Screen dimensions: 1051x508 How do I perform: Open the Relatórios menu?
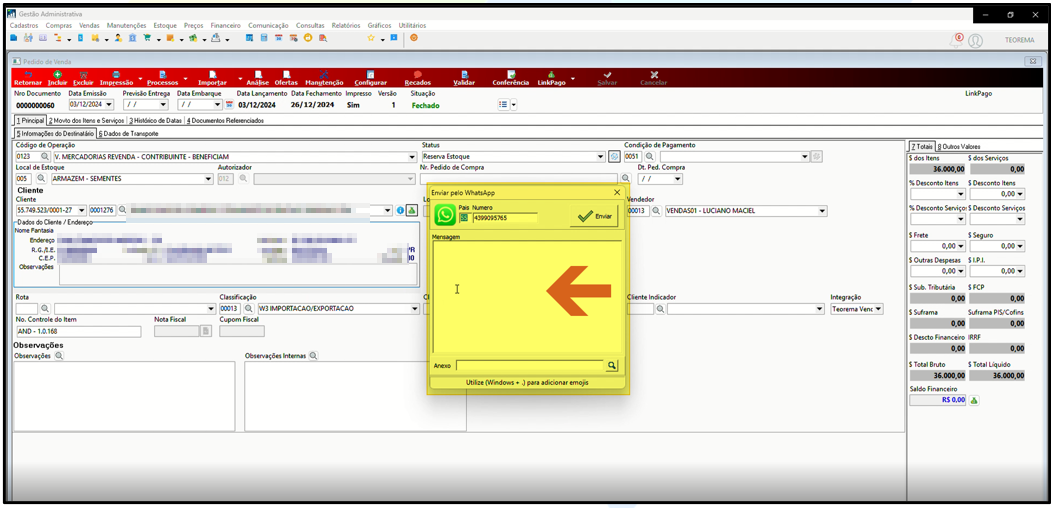(x=347, y=25)
